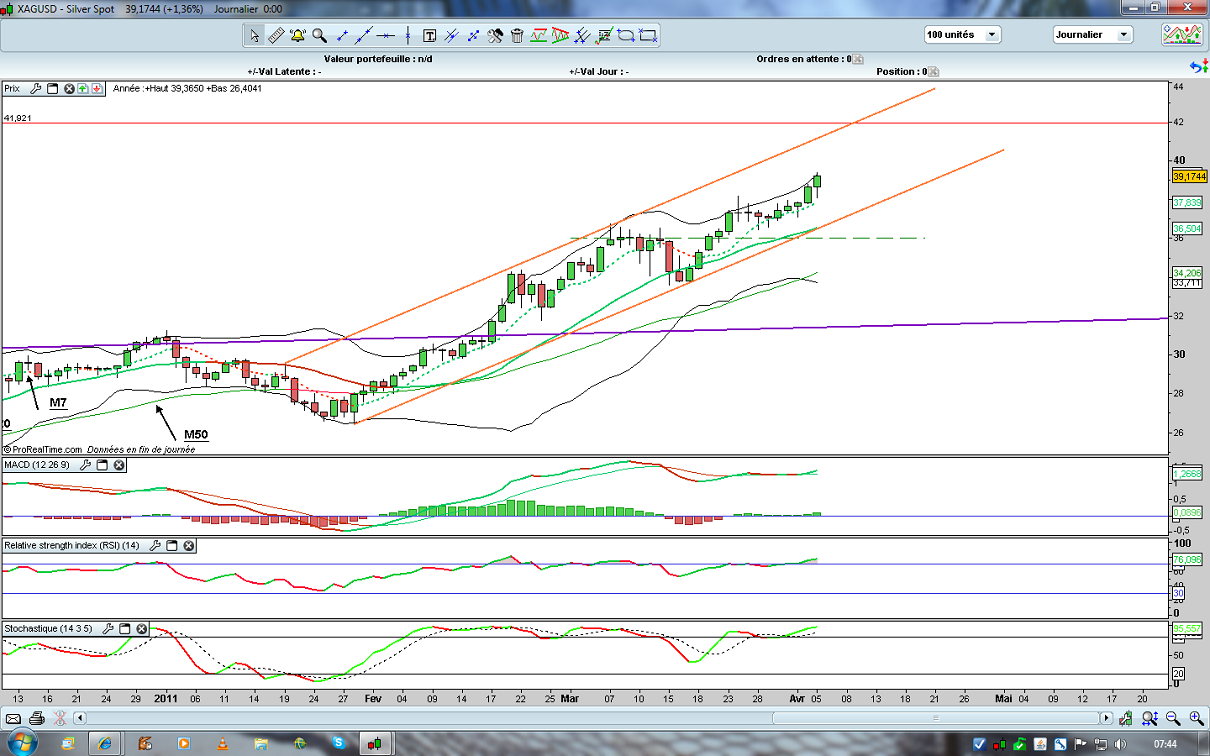1210x756 pixels.
Task: Toggle the Stochastique panel window size
Action: [125, 629]
